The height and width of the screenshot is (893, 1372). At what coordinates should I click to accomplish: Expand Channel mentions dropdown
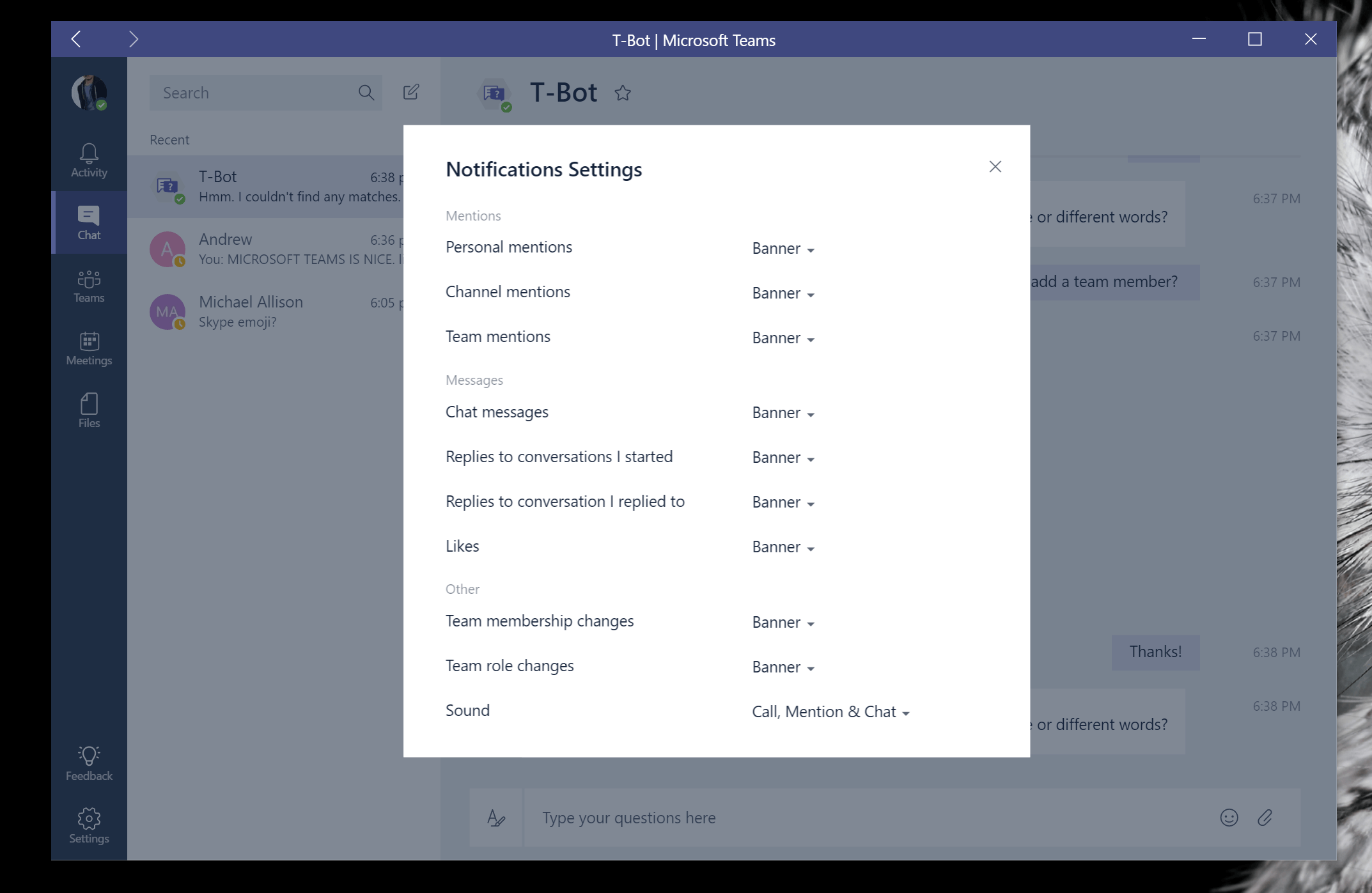(783, 293)
